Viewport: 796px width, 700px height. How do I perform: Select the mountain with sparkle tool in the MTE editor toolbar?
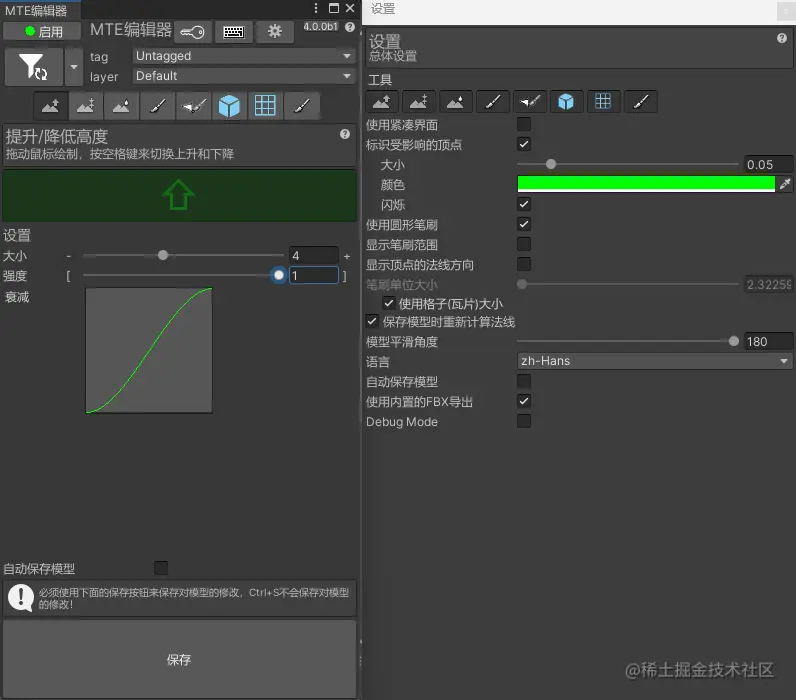[x=86, y=106]
